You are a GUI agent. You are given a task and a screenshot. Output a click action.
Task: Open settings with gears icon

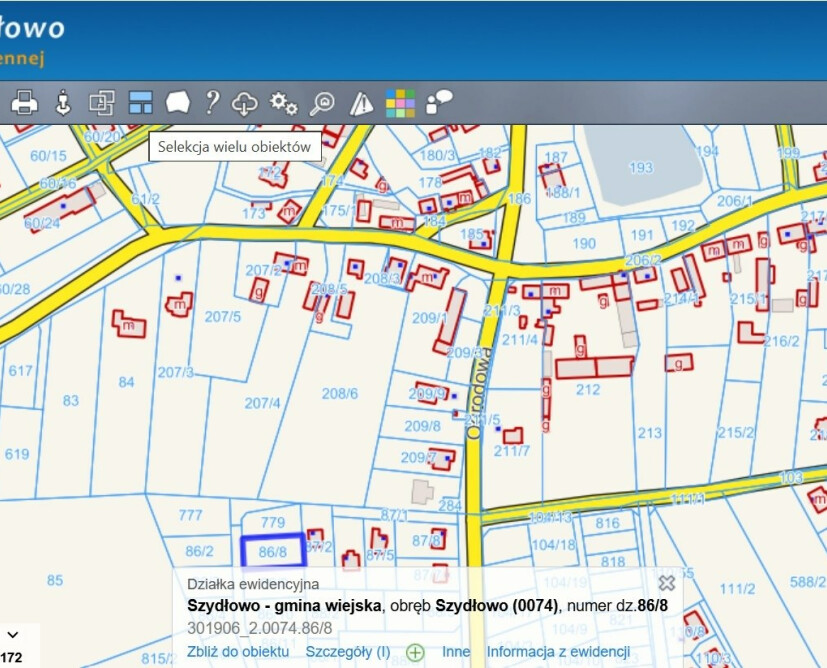[x=284, y=103]
